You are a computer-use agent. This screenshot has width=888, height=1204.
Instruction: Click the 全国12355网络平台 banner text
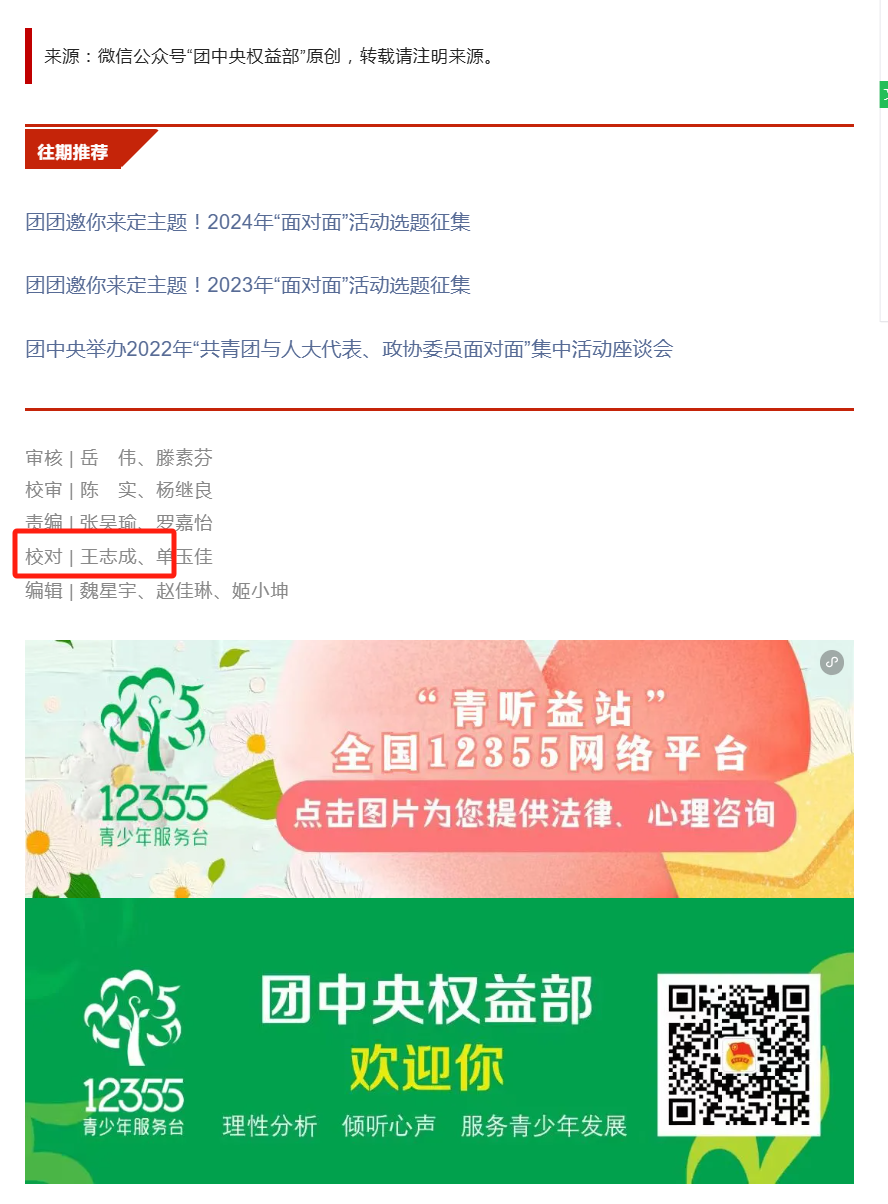(540, 754)
